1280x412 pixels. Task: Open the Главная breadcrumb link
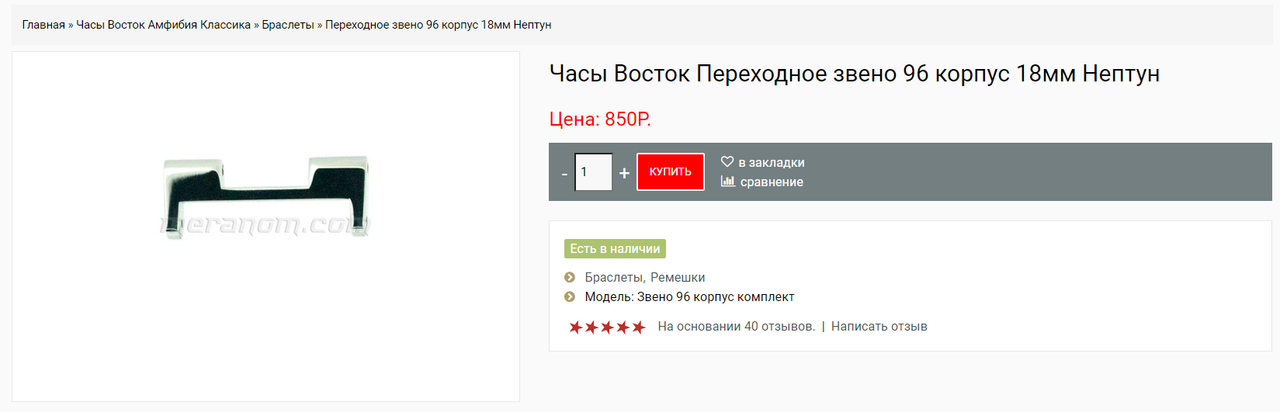tap(43, 23)
